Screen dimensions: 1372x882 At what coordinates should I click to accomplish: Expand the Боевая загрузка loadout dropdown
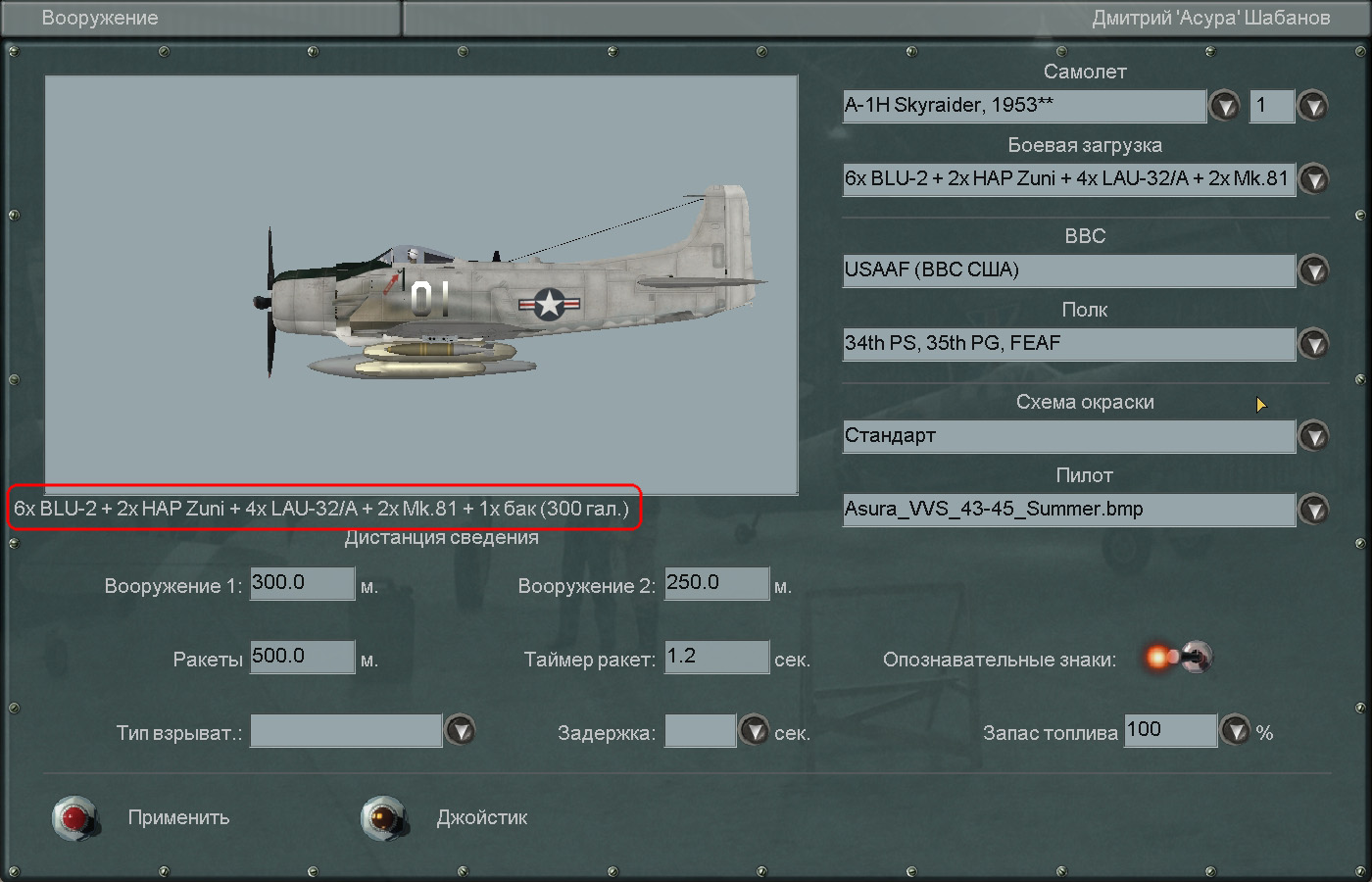1313,178
